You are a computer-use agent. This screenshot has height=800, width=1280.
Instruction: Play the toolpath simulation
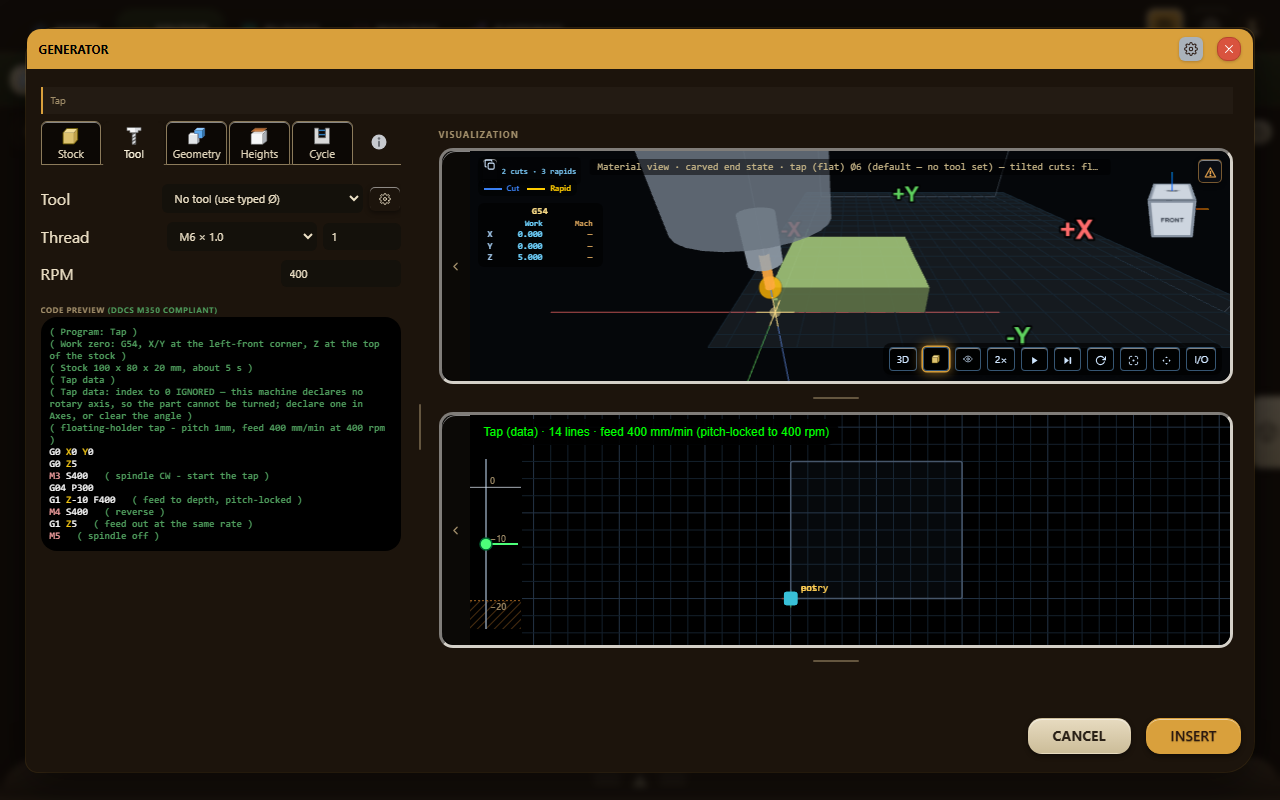click(1034, 359)
